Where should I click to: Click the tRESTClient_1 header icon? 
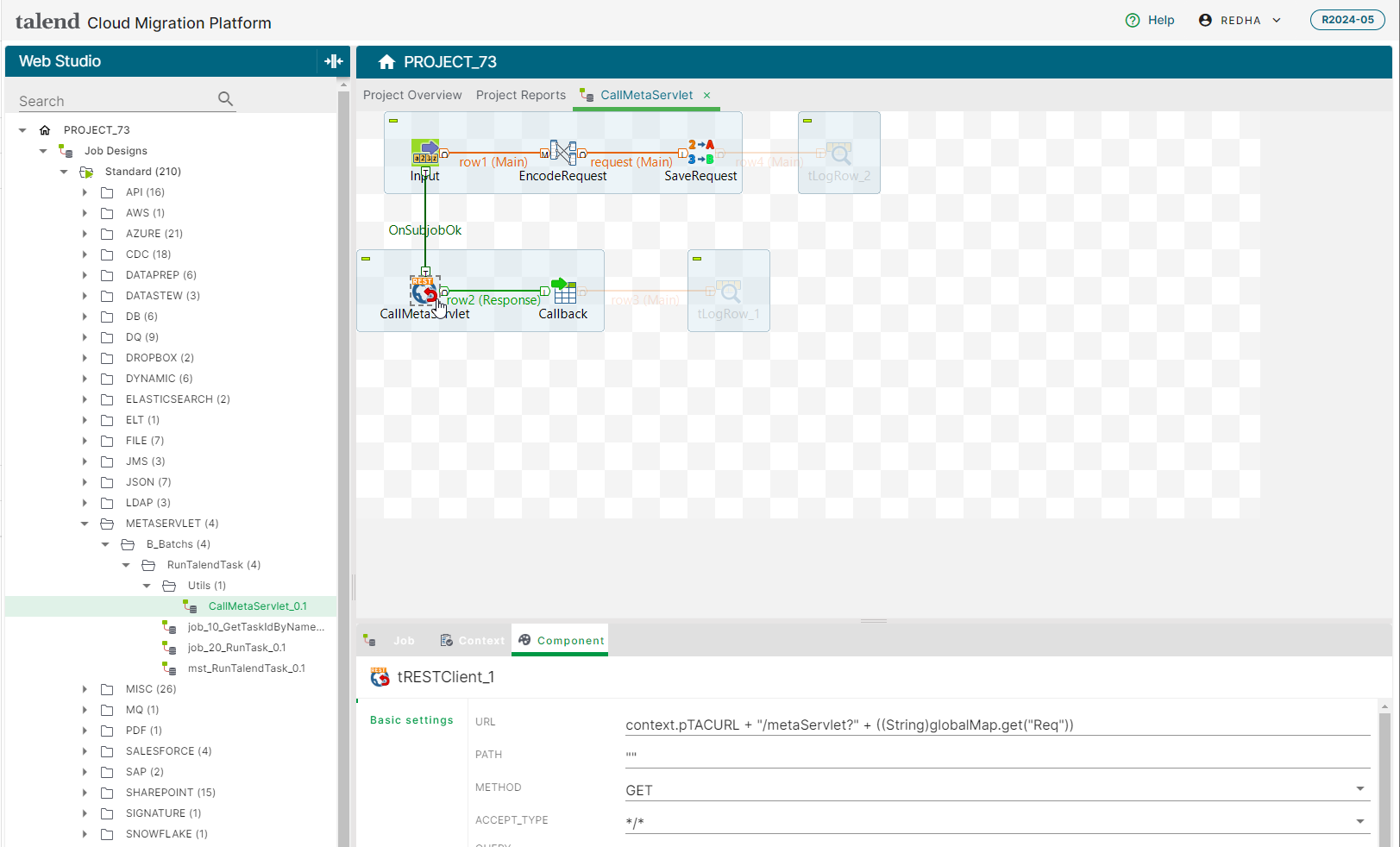click(x=380, y=677)
